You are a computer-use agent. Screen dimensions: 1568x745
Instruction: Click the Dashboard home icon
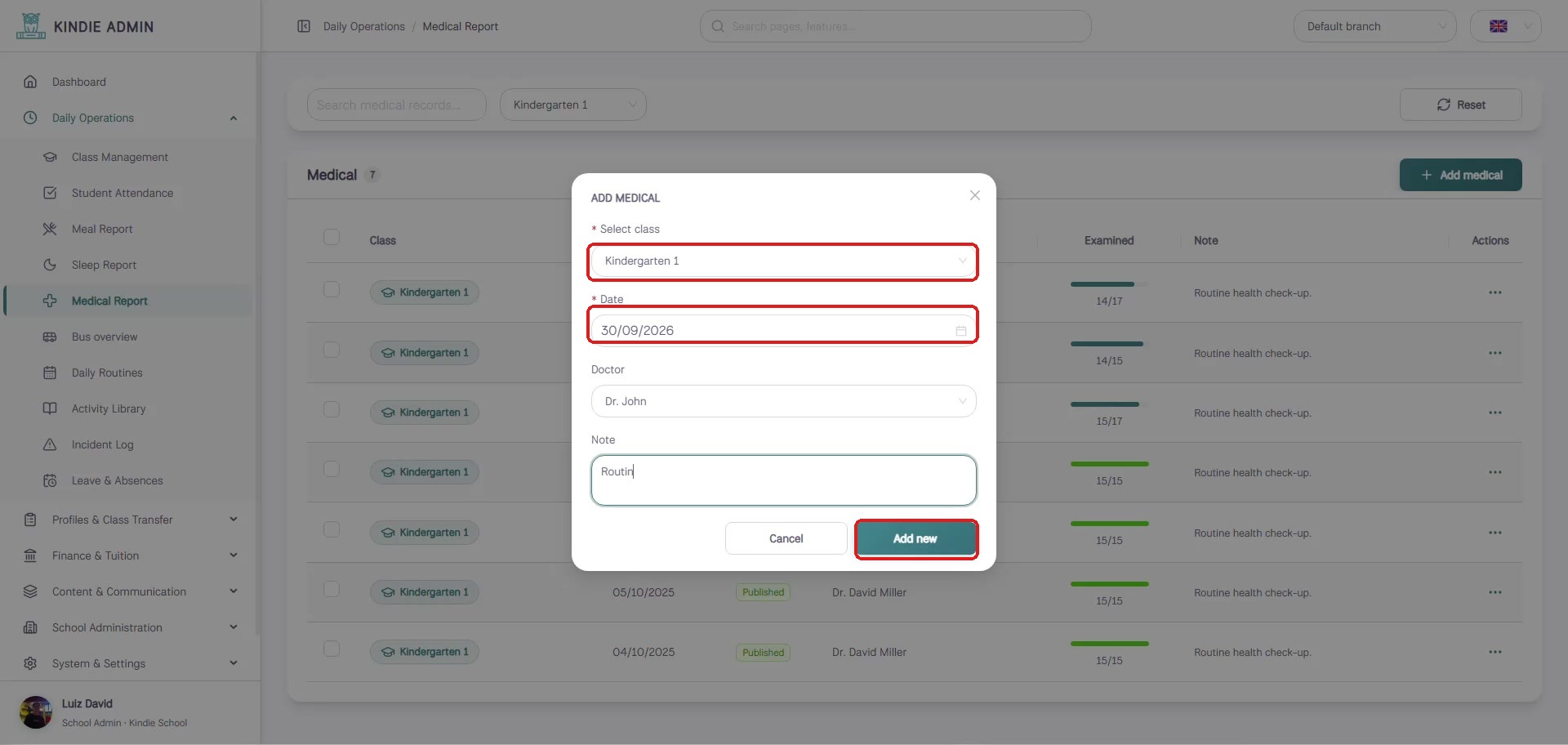click(30, 82)
